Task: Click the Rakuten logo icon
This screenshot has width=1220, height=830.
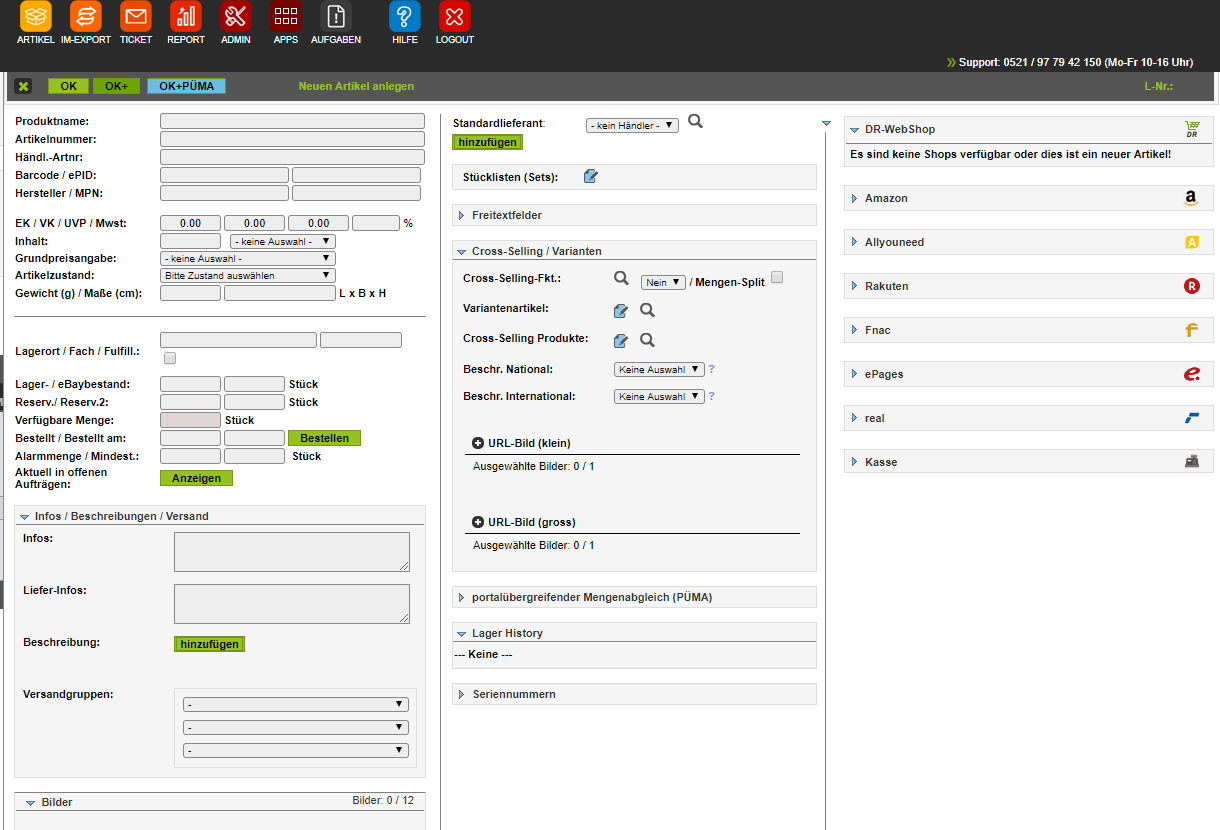Action: (x=1191, y=286)
